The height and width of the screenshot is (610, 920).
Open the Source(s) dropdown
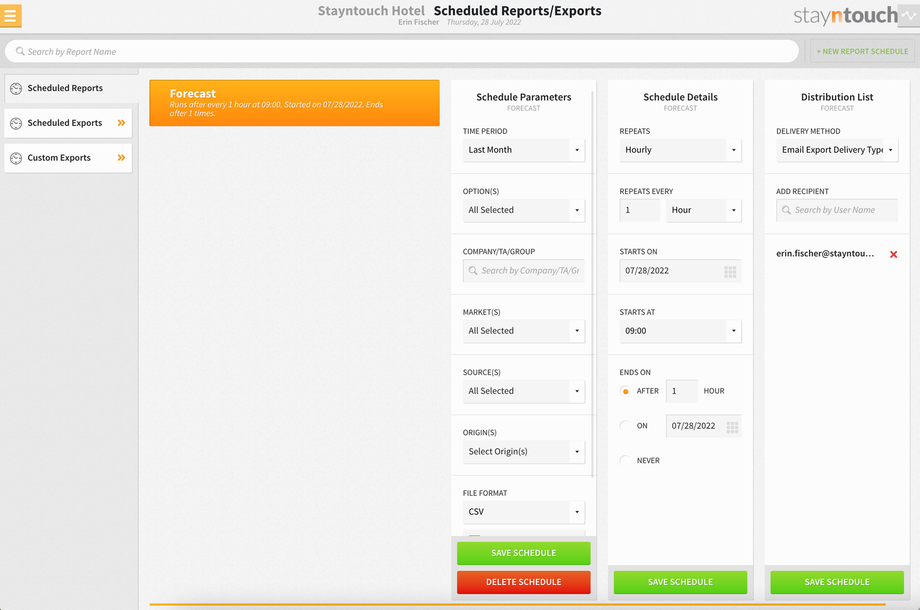pos(524,391)
